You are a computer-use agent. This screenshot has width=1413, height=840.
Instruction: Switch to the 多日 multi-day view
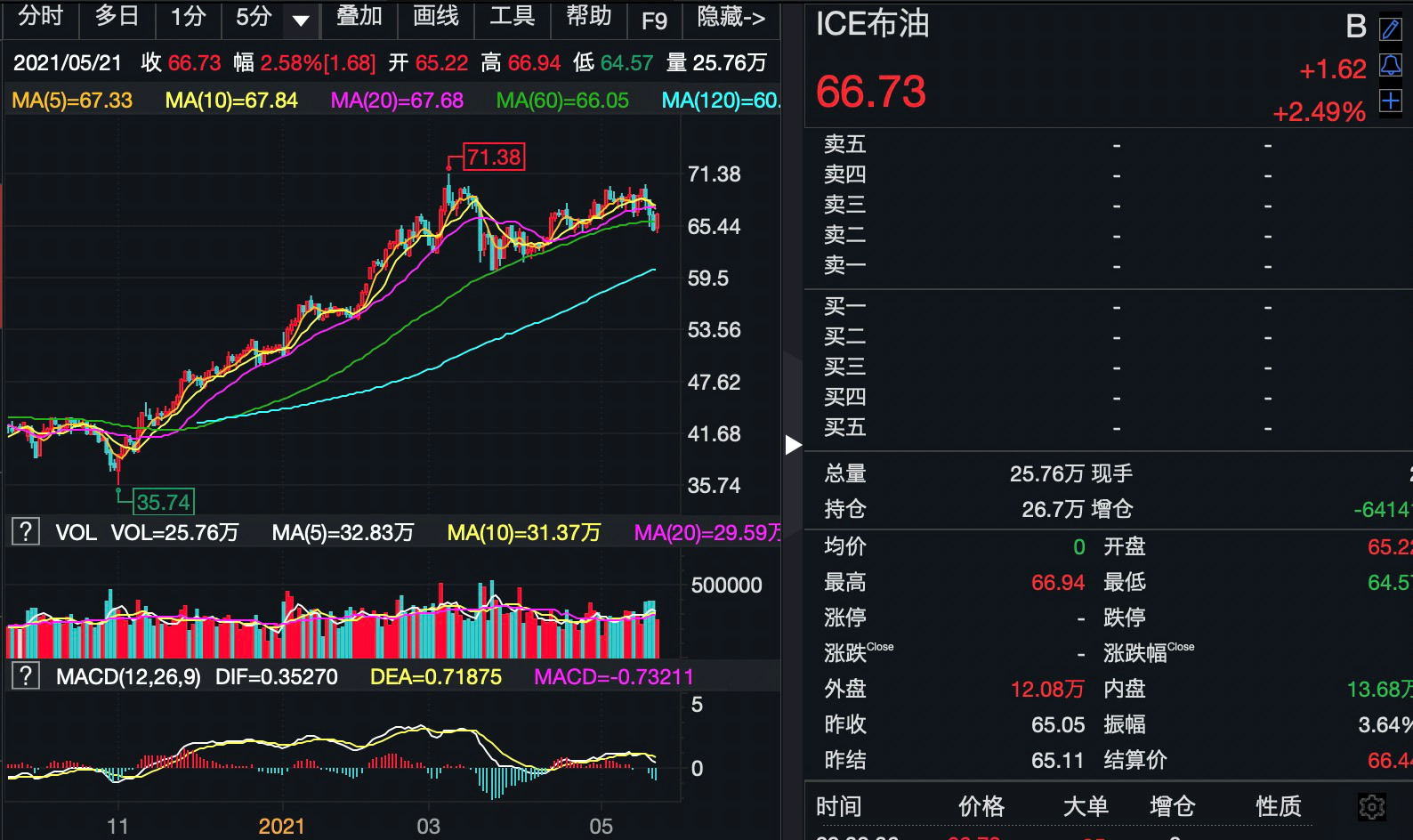point(117,17)
